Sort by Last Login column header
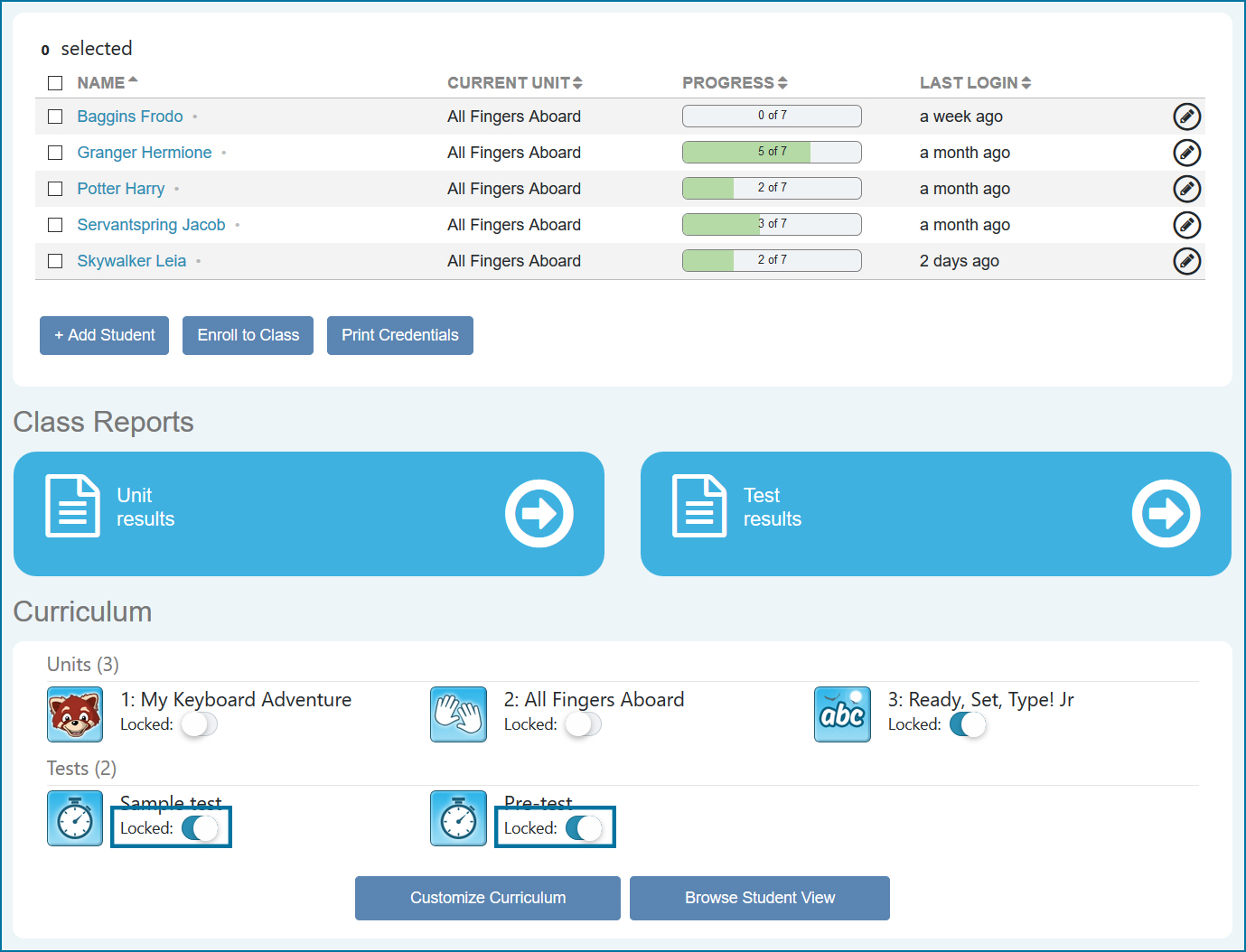 pyautogui.click(x=974, y=83)
